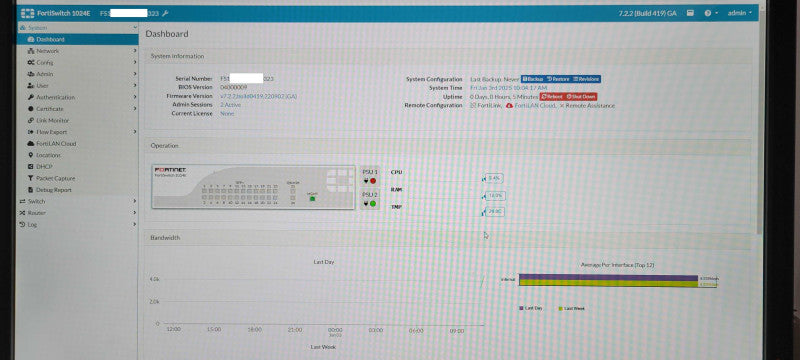Click the red Reboot button
Viewport: 800px width, 360px height.
click(x=552, y=96)
